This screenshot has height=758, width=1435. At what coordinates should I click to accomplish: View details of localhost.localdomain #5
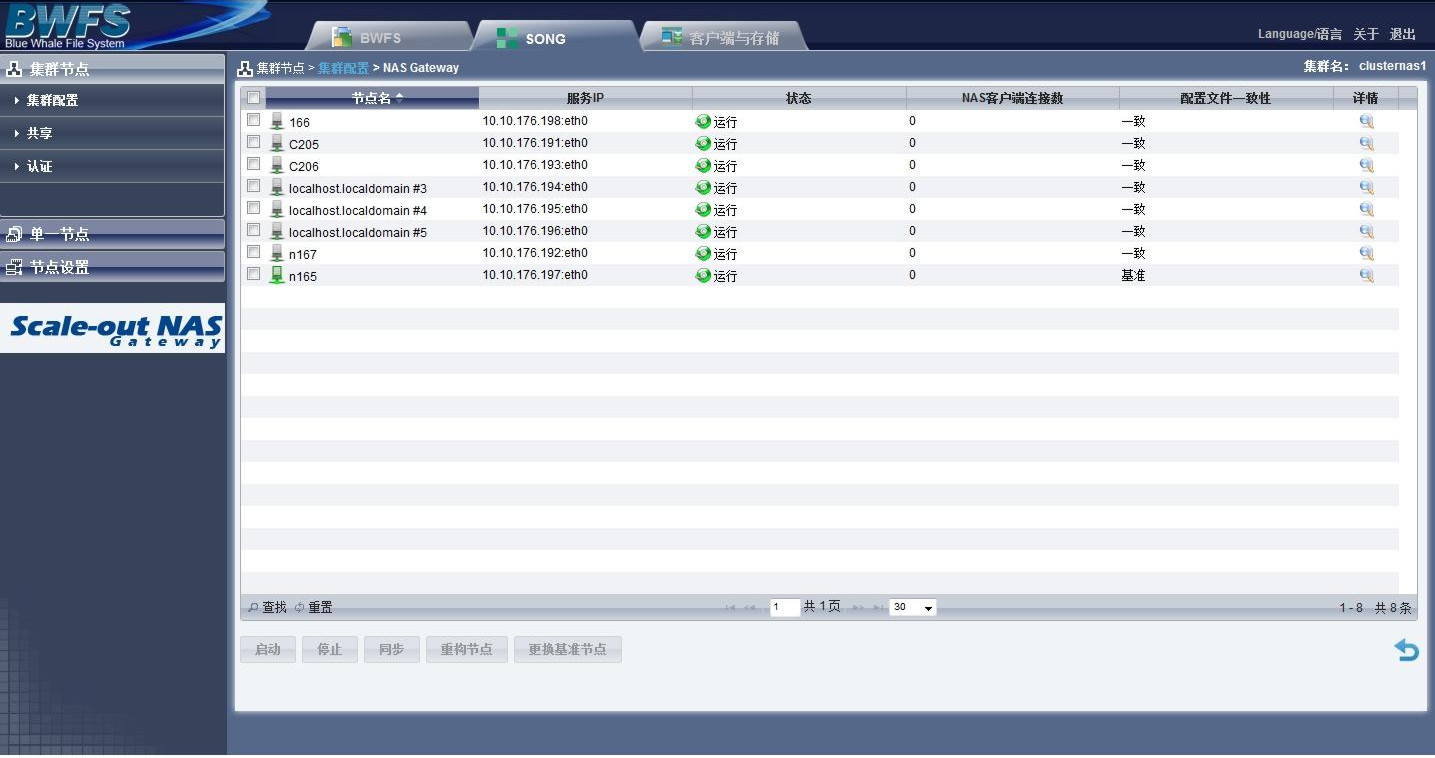point(1366,231)
